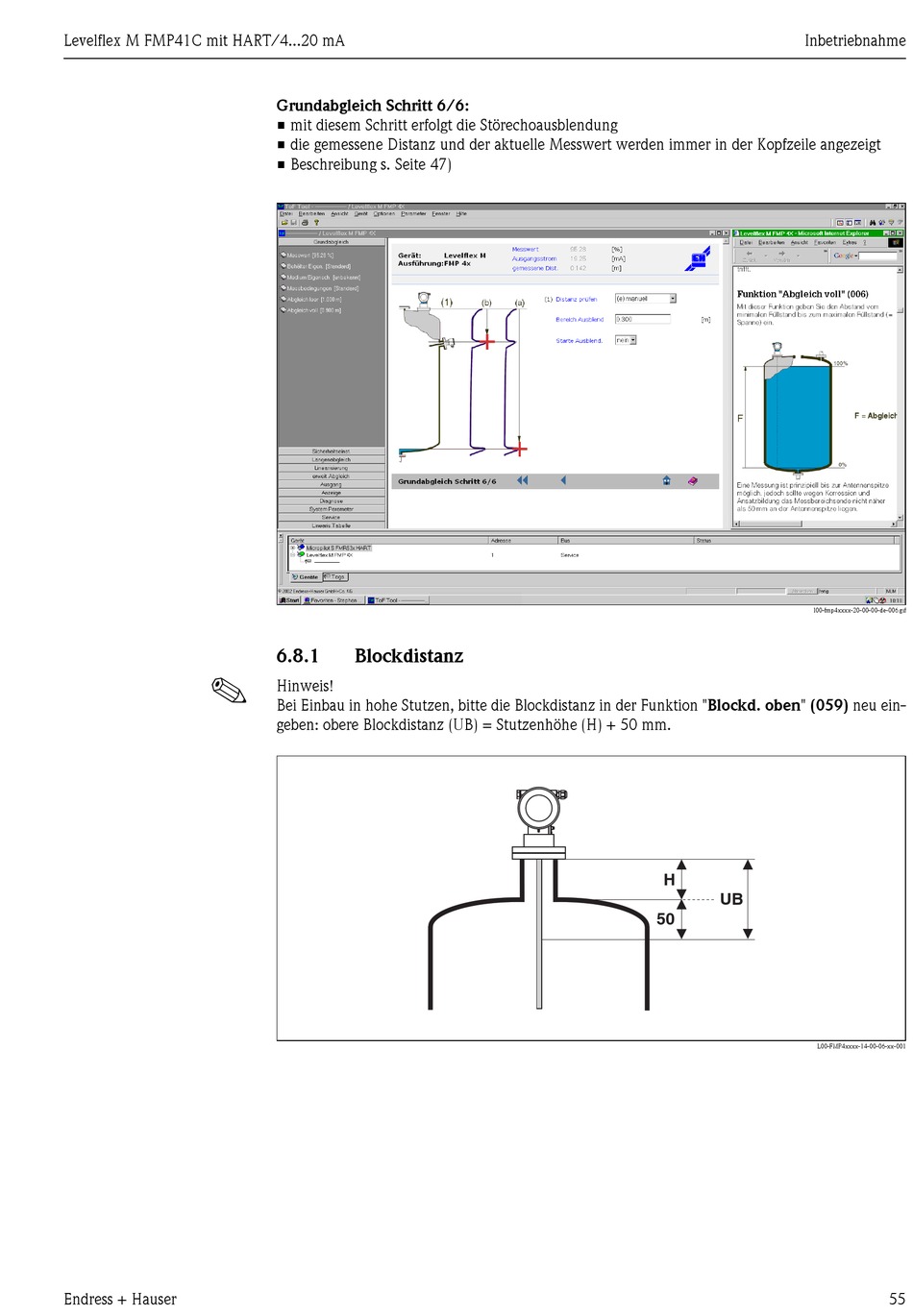Click the Windows Start button
The image size is (913, 1316).
tap(289, 600)
